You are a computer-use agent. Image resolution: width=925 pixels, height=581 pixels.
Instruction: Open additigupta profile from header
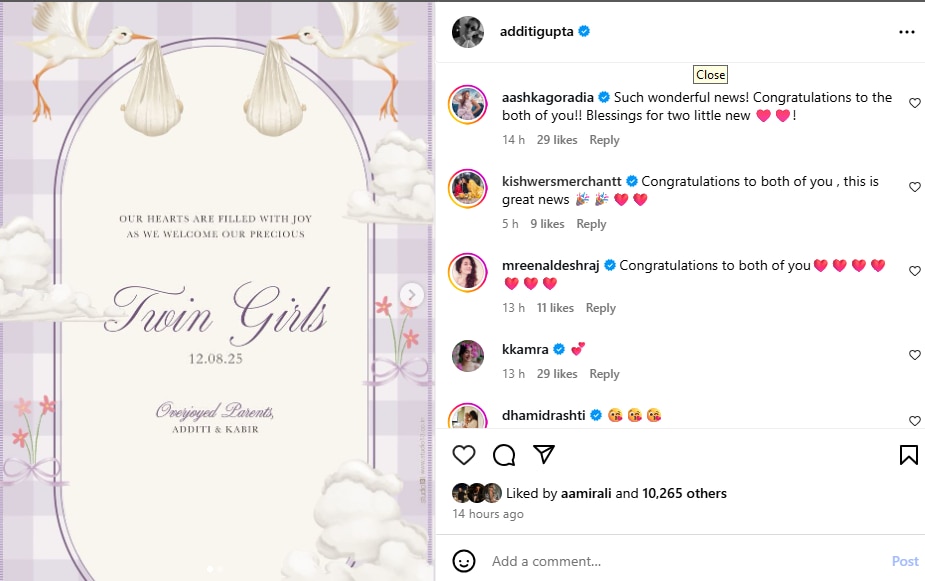[536, 32]
